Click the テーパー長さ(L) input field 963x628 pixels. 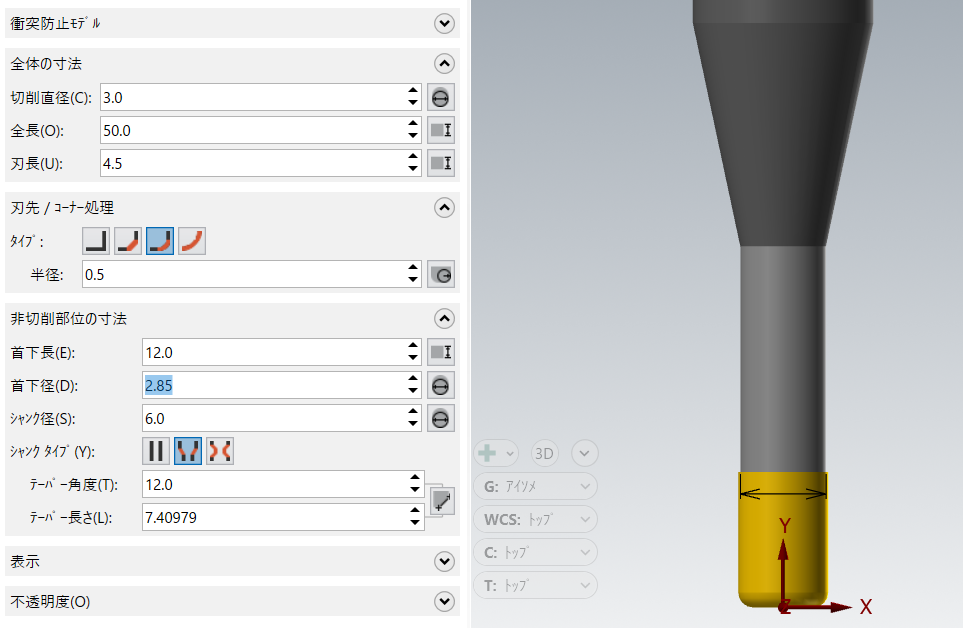[x=275, y=517]
